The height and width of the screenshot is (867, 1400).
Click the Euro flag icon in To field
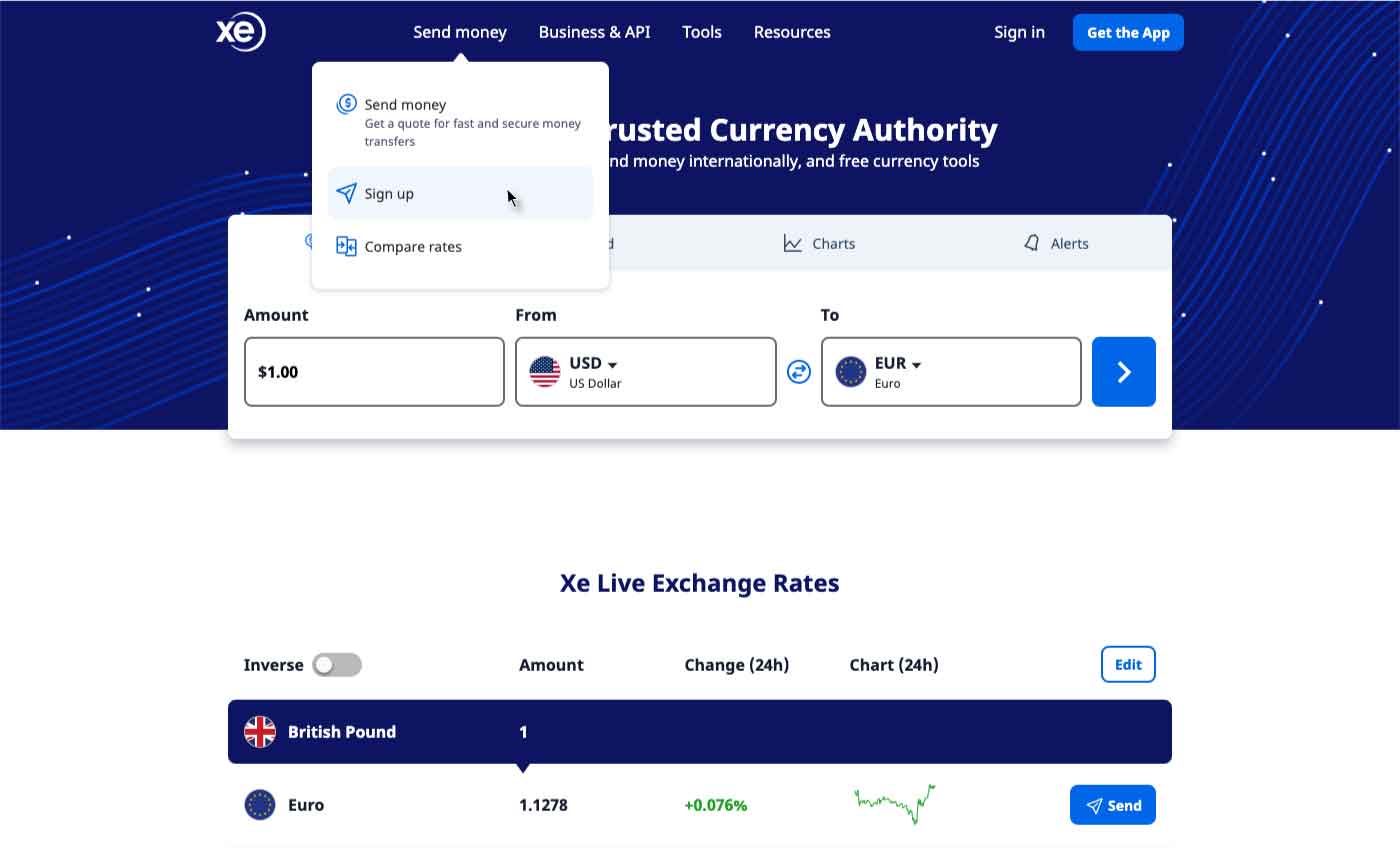(850, 372)
